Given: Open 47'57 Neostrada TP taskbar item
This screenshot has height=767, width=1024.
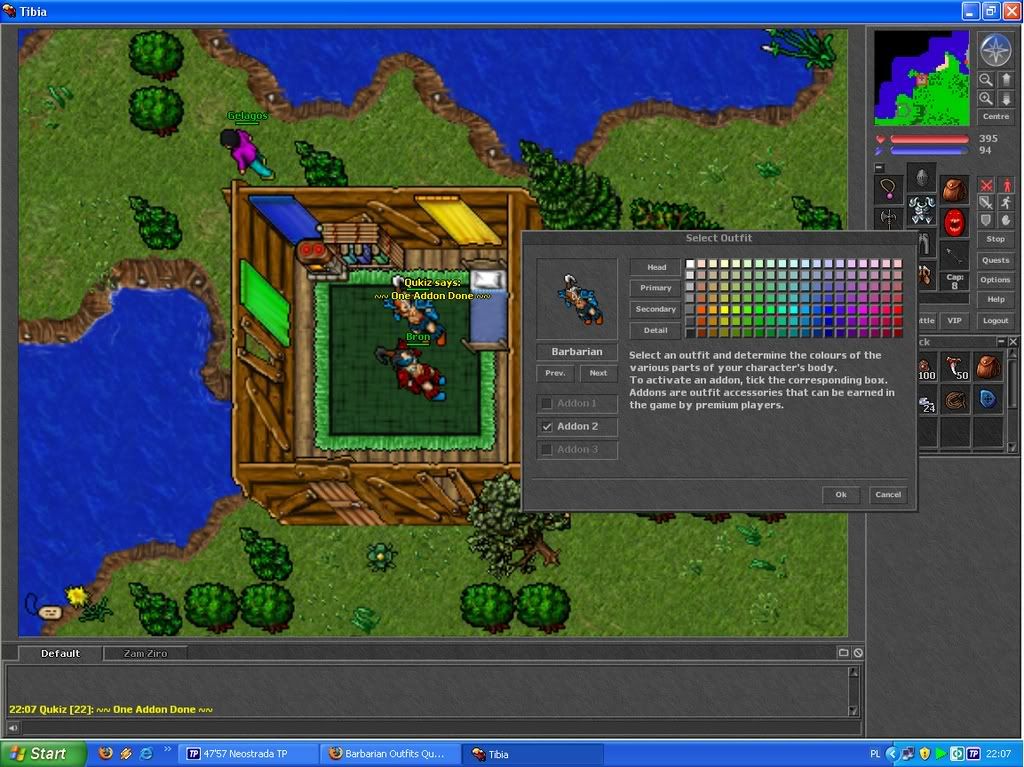Looking at the screenshot, I should (246, 753).
